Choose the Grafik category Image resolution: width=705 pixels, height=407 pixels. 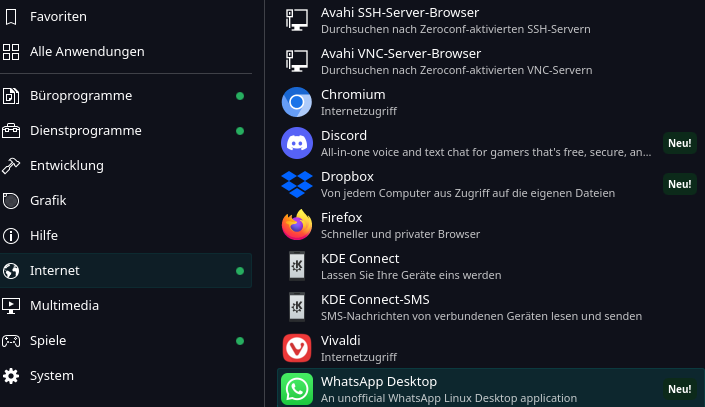48,201
